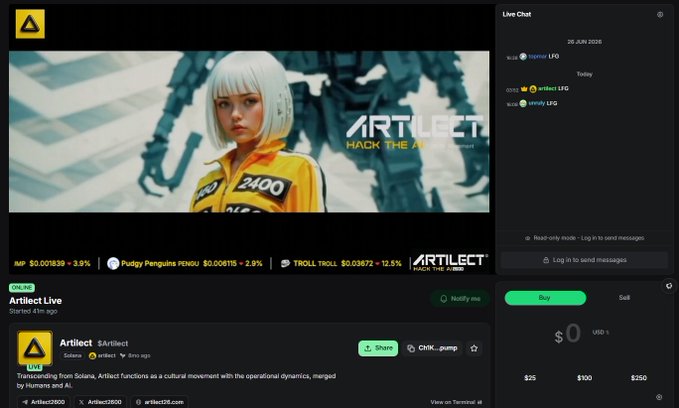Click the artilect avatar in its chat message
This screenshot has width=679, height=408.
pyautogui.click(x=533, y=89)
